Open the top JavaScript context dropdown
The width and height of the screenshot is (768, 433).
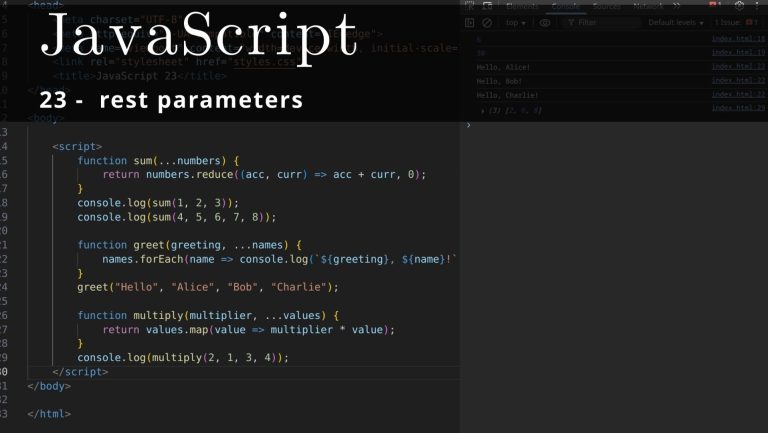(516, 23)
